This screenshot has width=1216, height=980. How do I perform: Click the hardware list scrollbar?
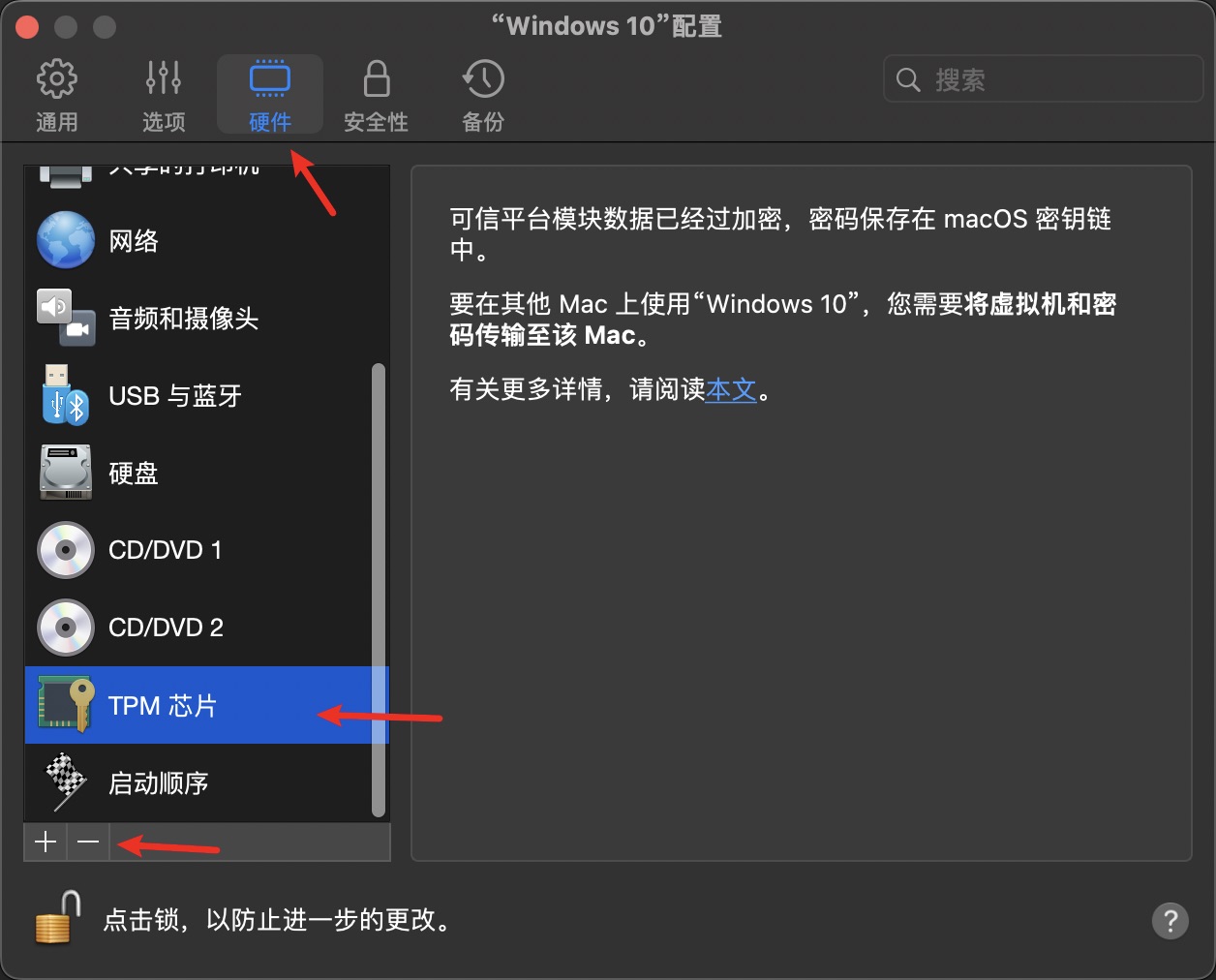click(379, 591)
